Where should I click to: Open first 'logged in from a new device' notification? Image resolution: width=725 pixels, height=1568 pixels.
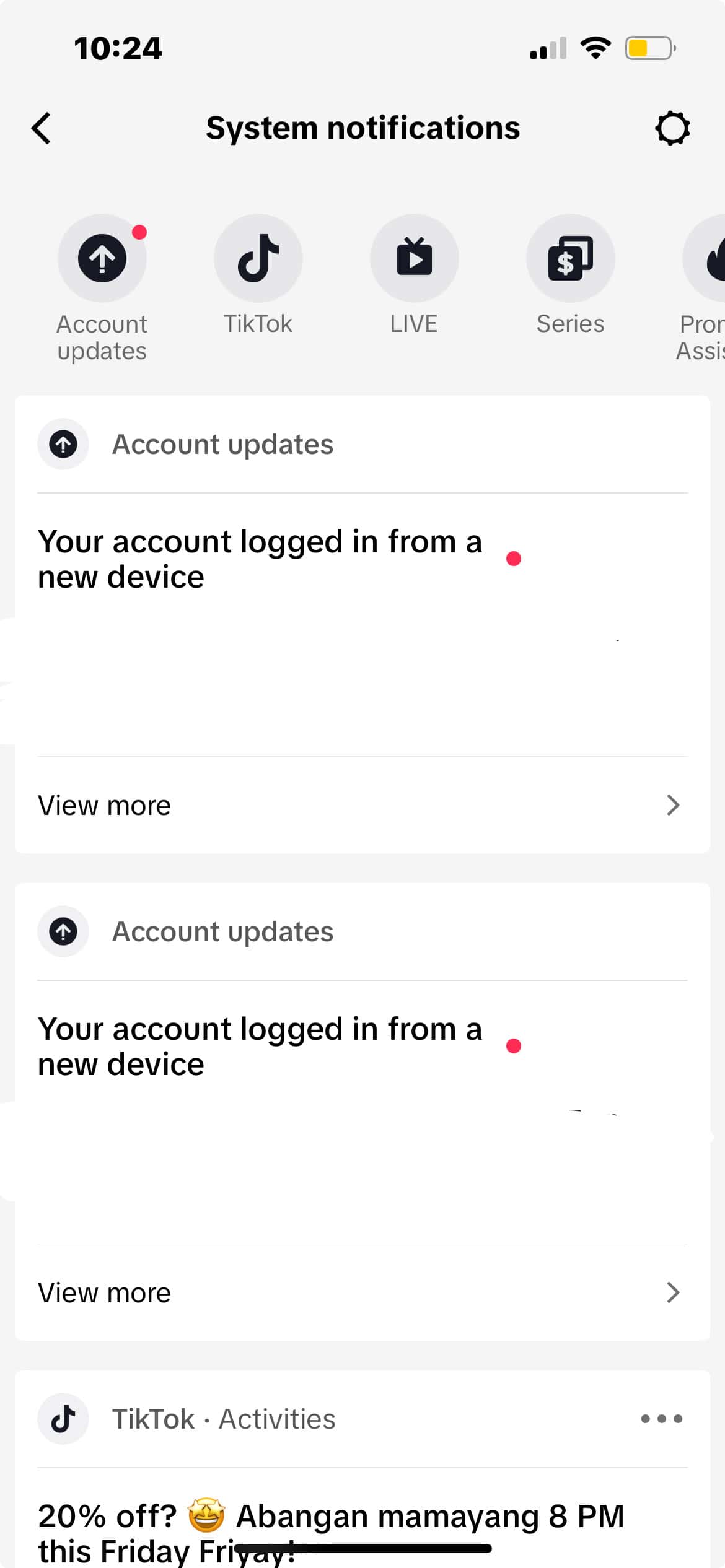tap(260, 559)
